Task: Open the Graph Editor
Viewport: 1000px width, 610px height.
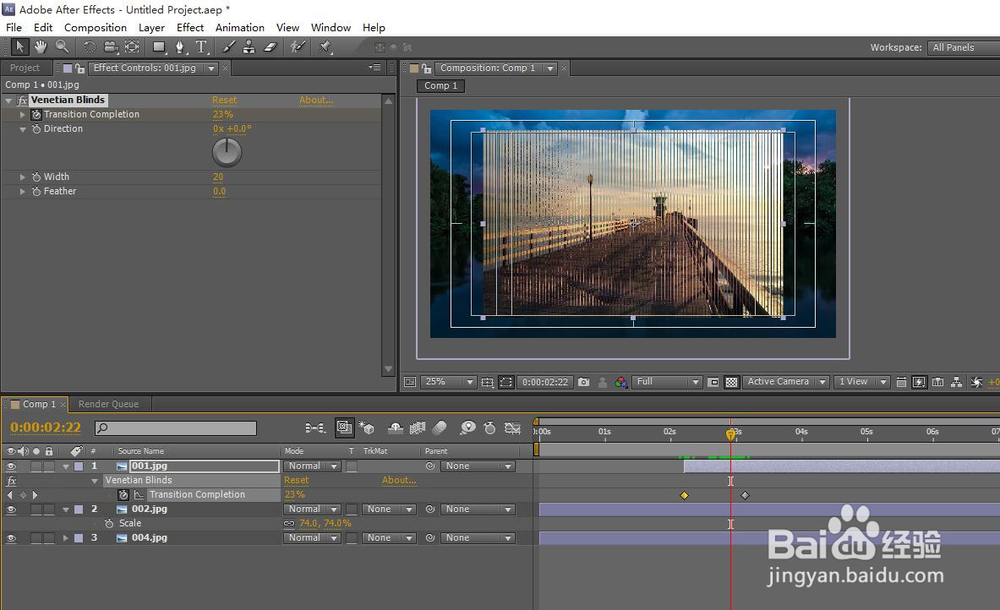Action: [513, 428]
